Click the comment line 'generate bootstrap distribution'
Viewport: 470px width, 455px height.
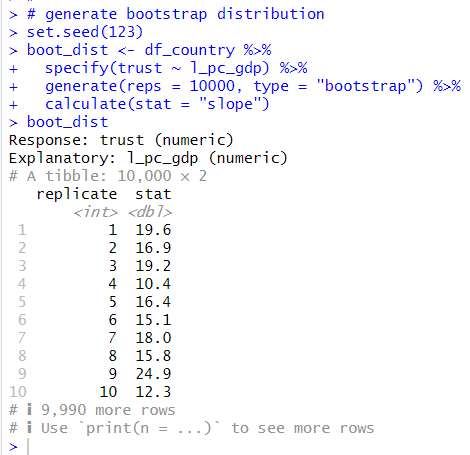click(167, 14)
